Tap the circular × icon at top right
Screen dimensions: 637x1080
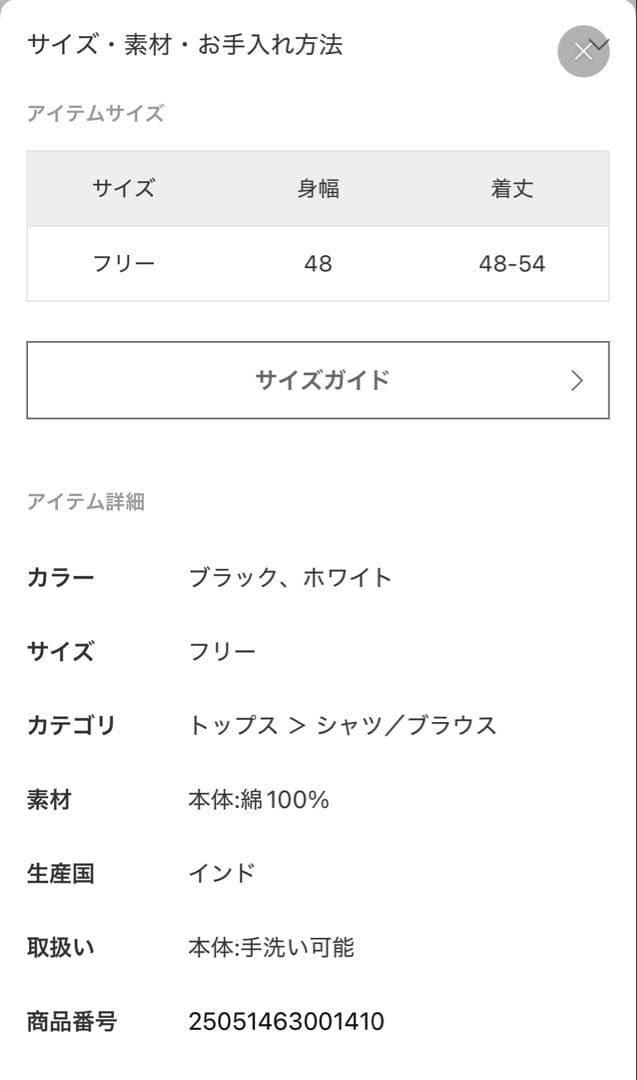point(583,52)
